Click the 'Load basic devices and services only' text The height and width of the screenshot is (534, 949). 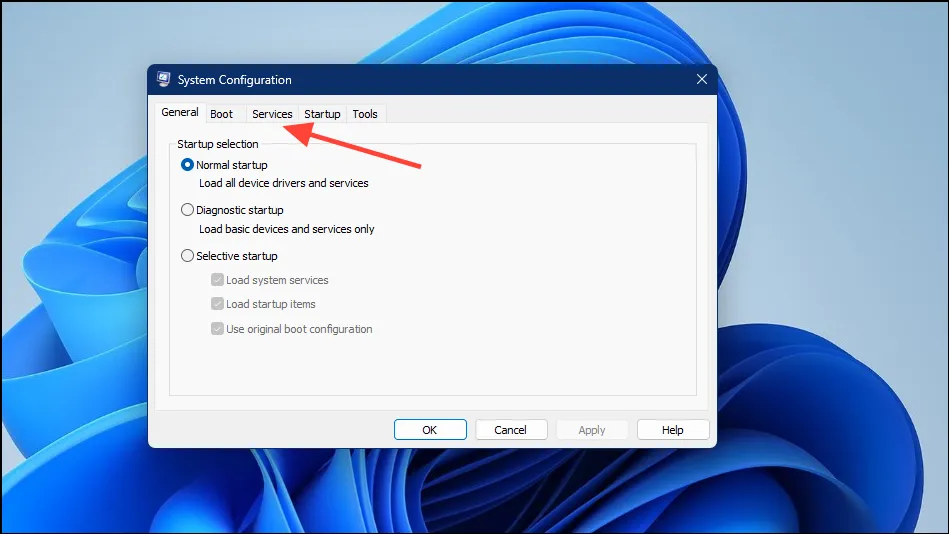click(x=287, y=229)
